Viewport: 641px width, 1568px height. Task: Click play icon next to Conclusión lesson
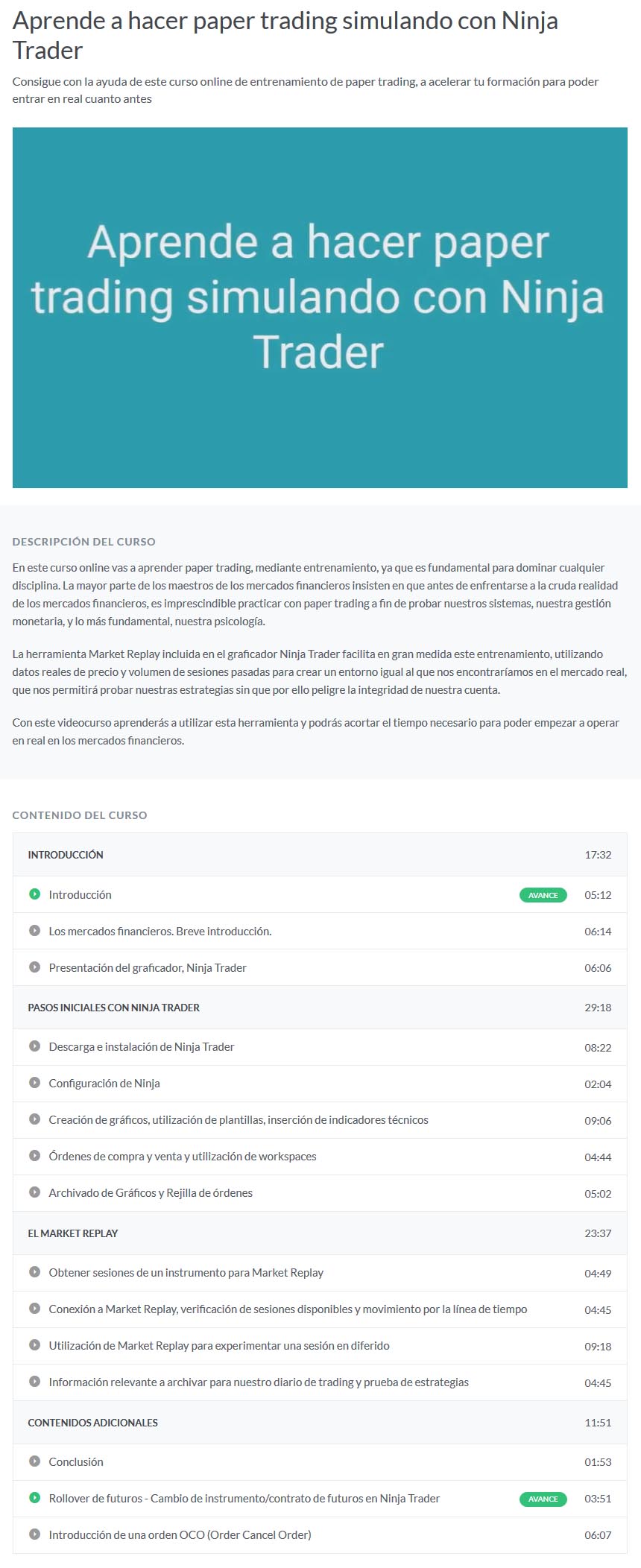34,1461
